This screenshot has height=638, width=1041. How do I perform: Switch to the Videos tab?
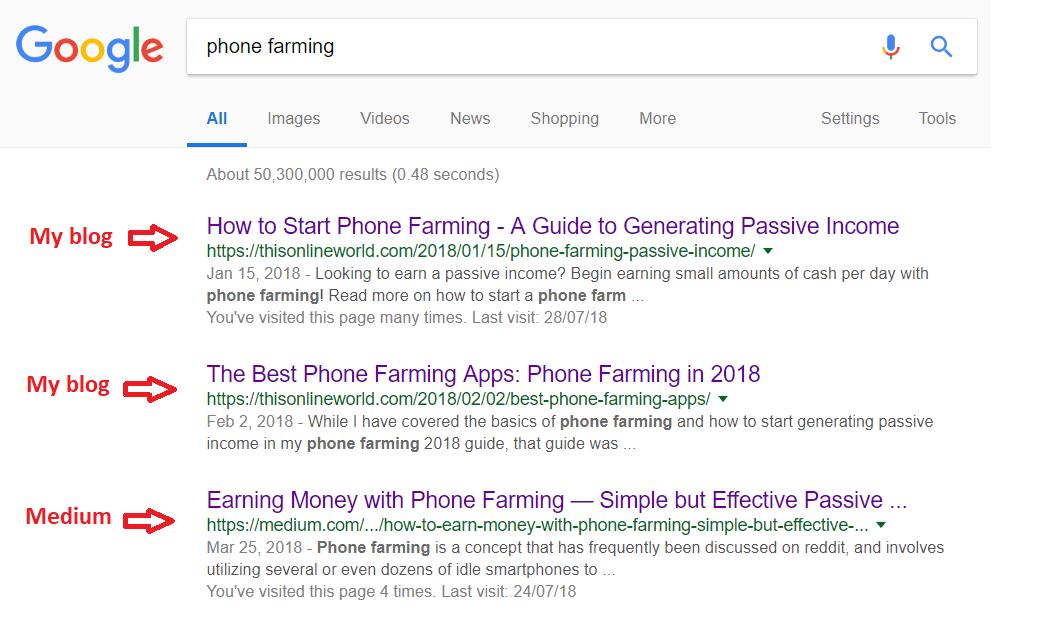385,118
